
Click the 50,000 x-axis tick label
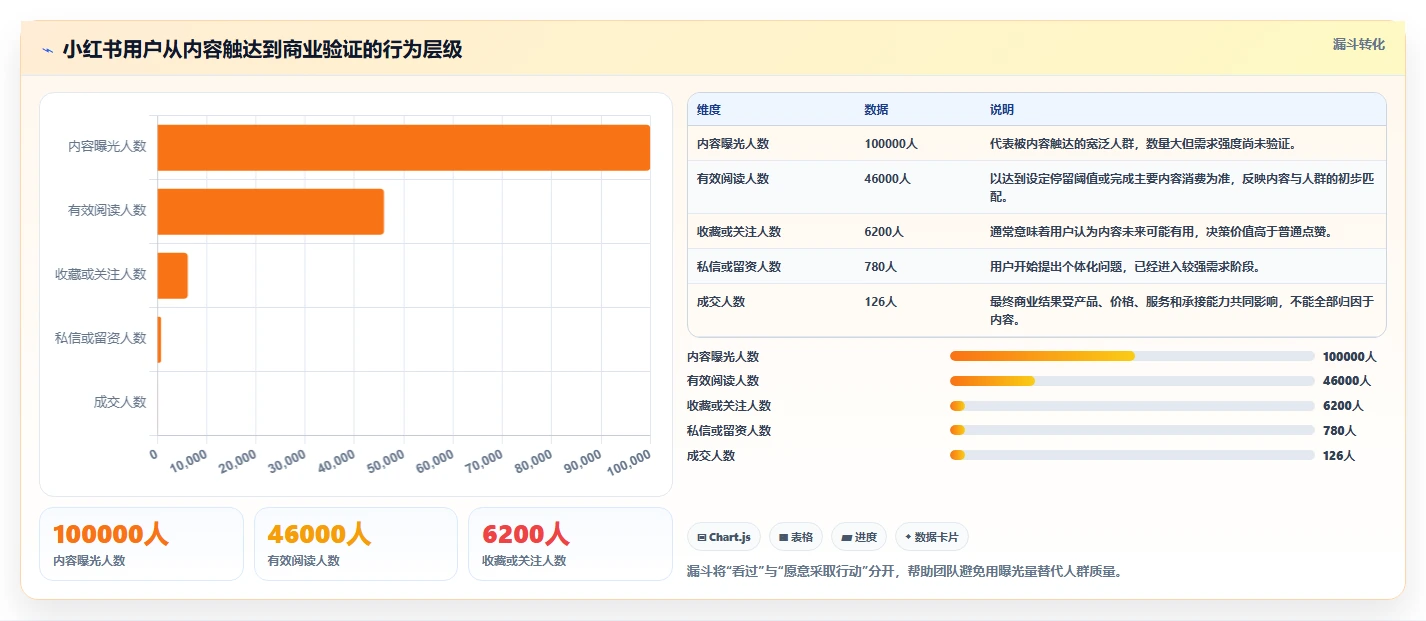click(386, 461)
